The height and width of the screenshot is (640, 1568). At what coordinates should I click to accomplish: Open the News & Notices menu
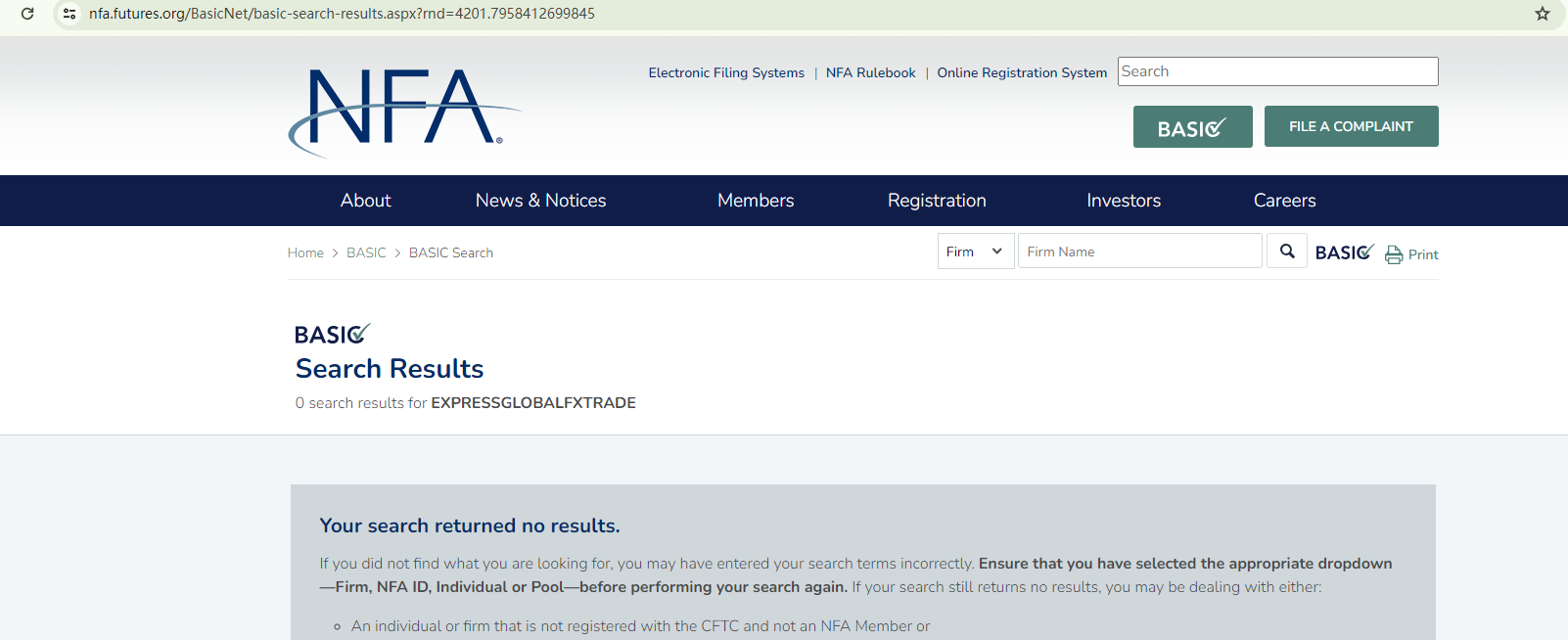coord(540,201)
